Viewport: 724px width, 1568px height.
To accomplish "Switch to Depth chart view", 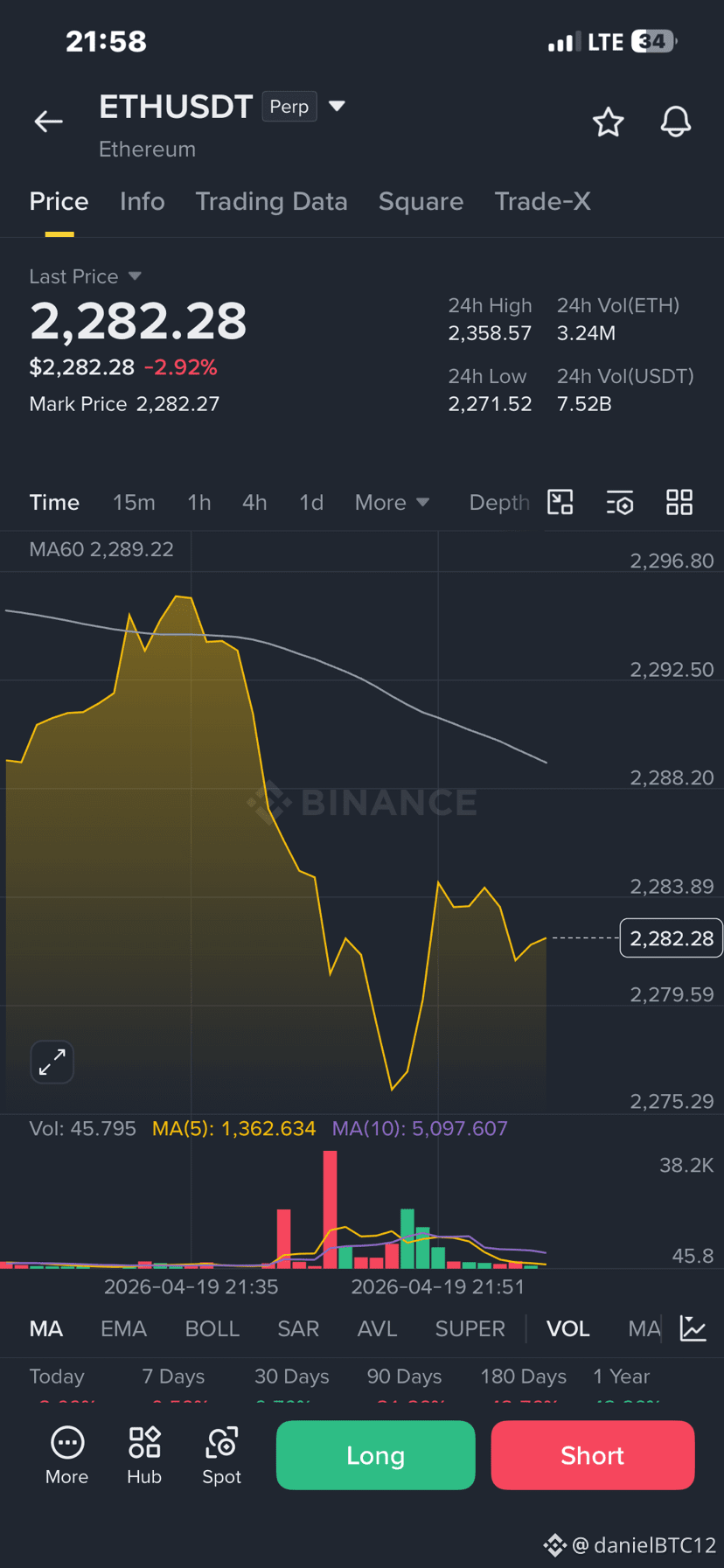I will coord(499,503).
